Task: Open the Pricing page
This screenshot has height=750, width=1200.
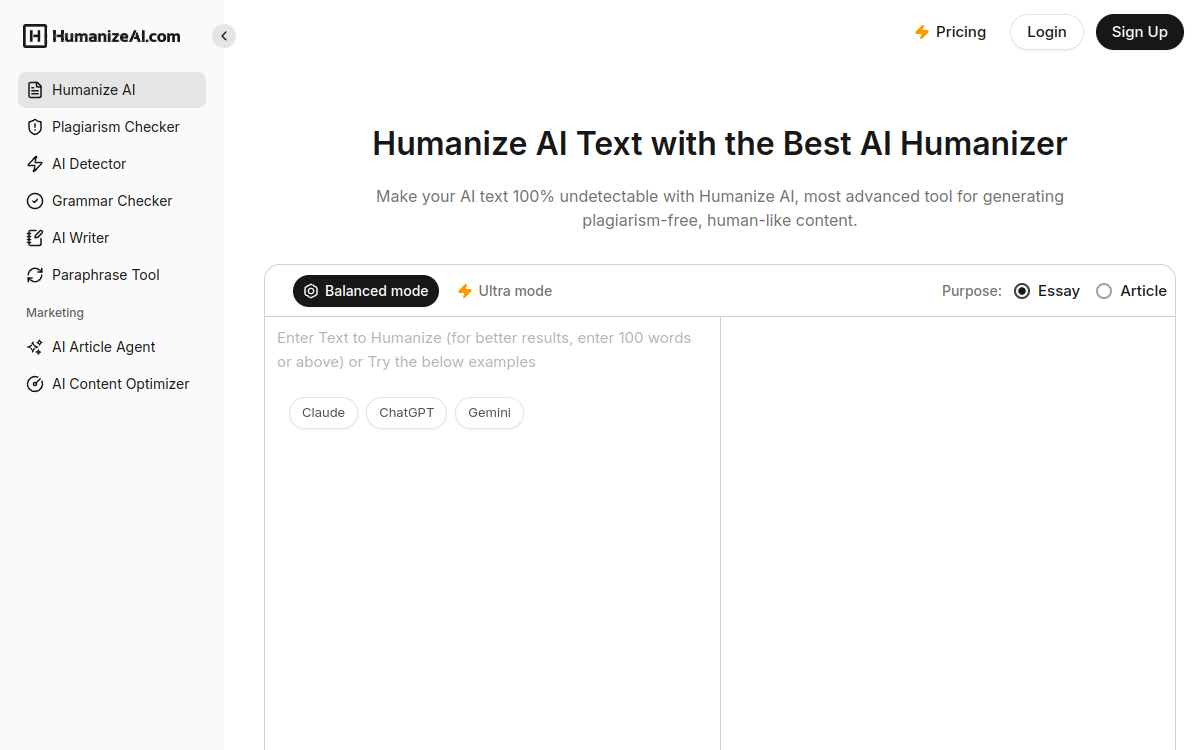Action: click(950, 32)
